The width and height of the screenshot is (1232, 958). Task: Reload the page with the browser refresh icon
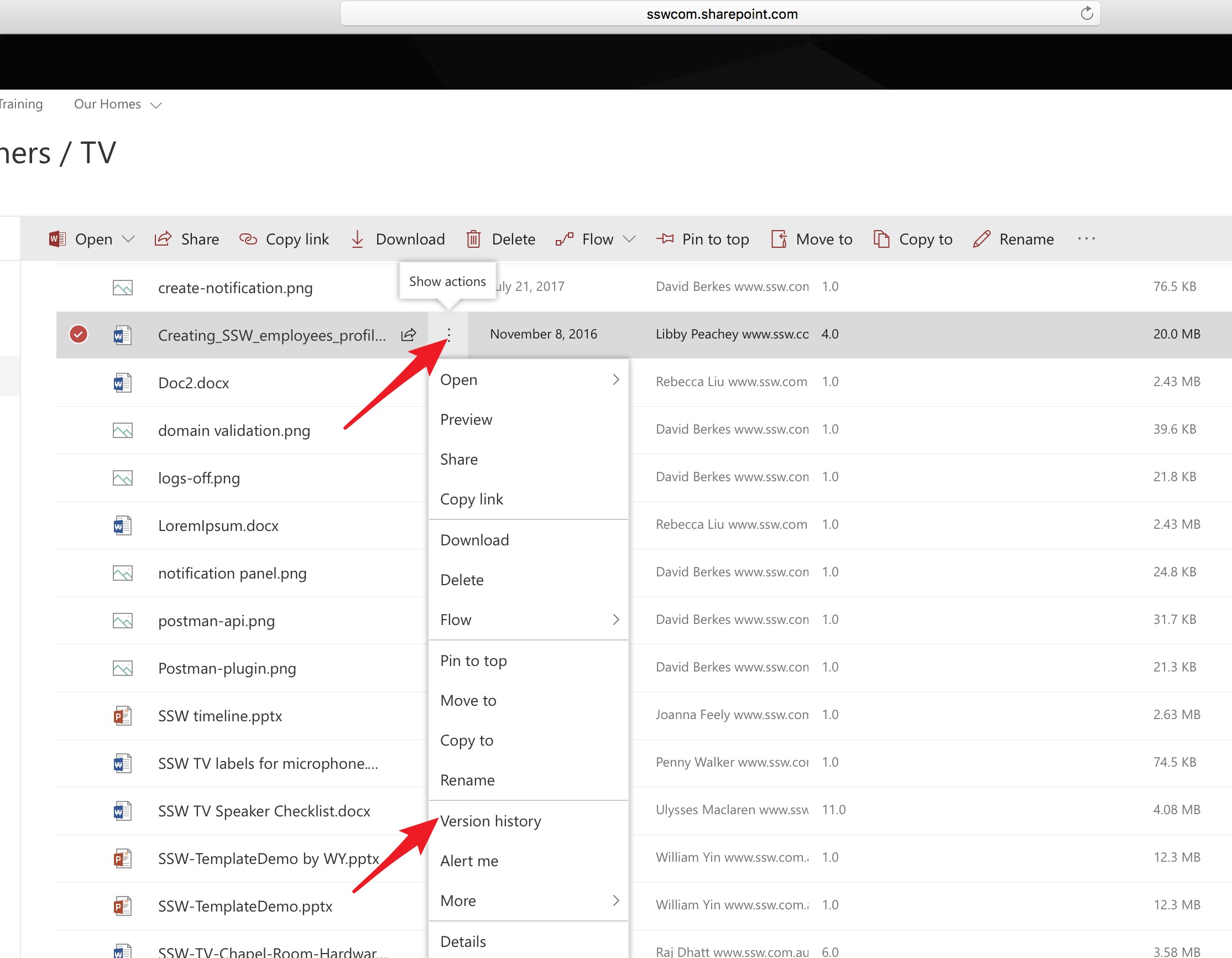click(x=1087, y=13)
